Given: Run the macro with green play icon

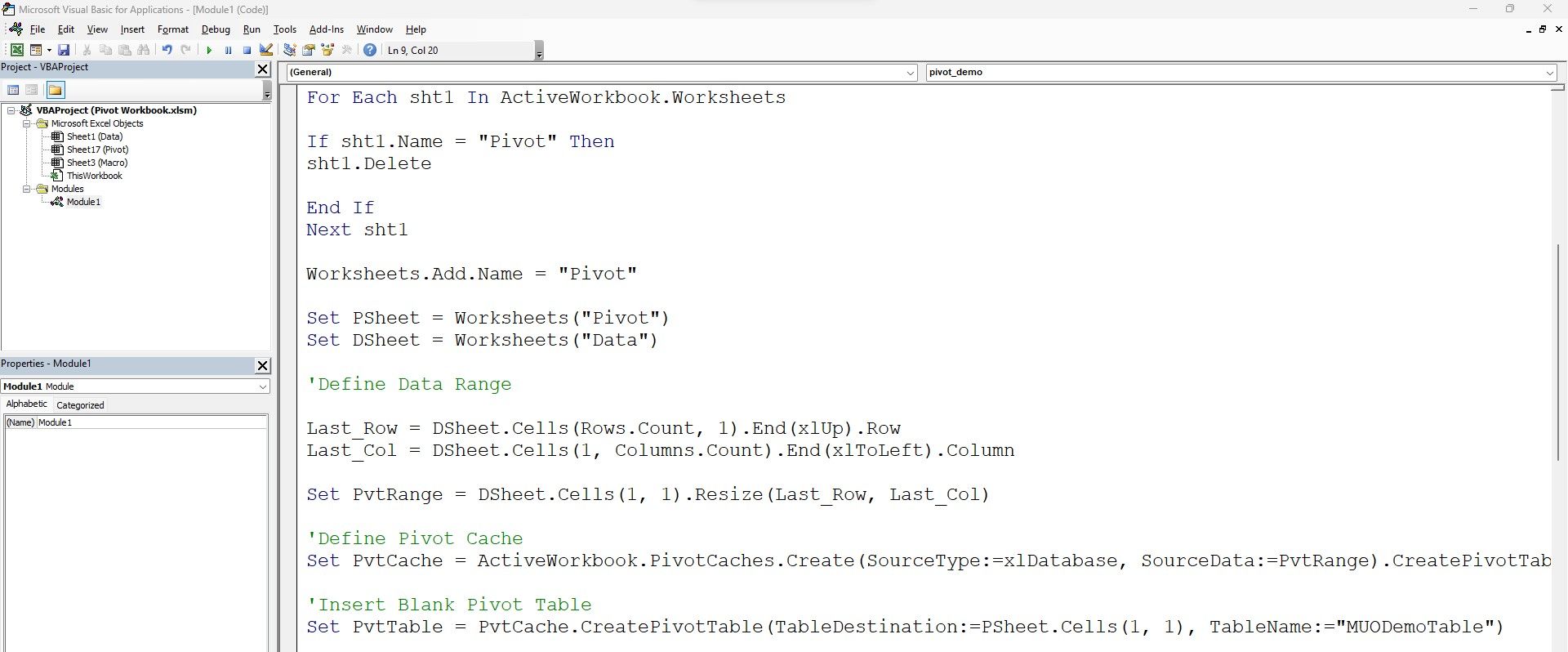Looking at the screenshot, I should [209, 50].
